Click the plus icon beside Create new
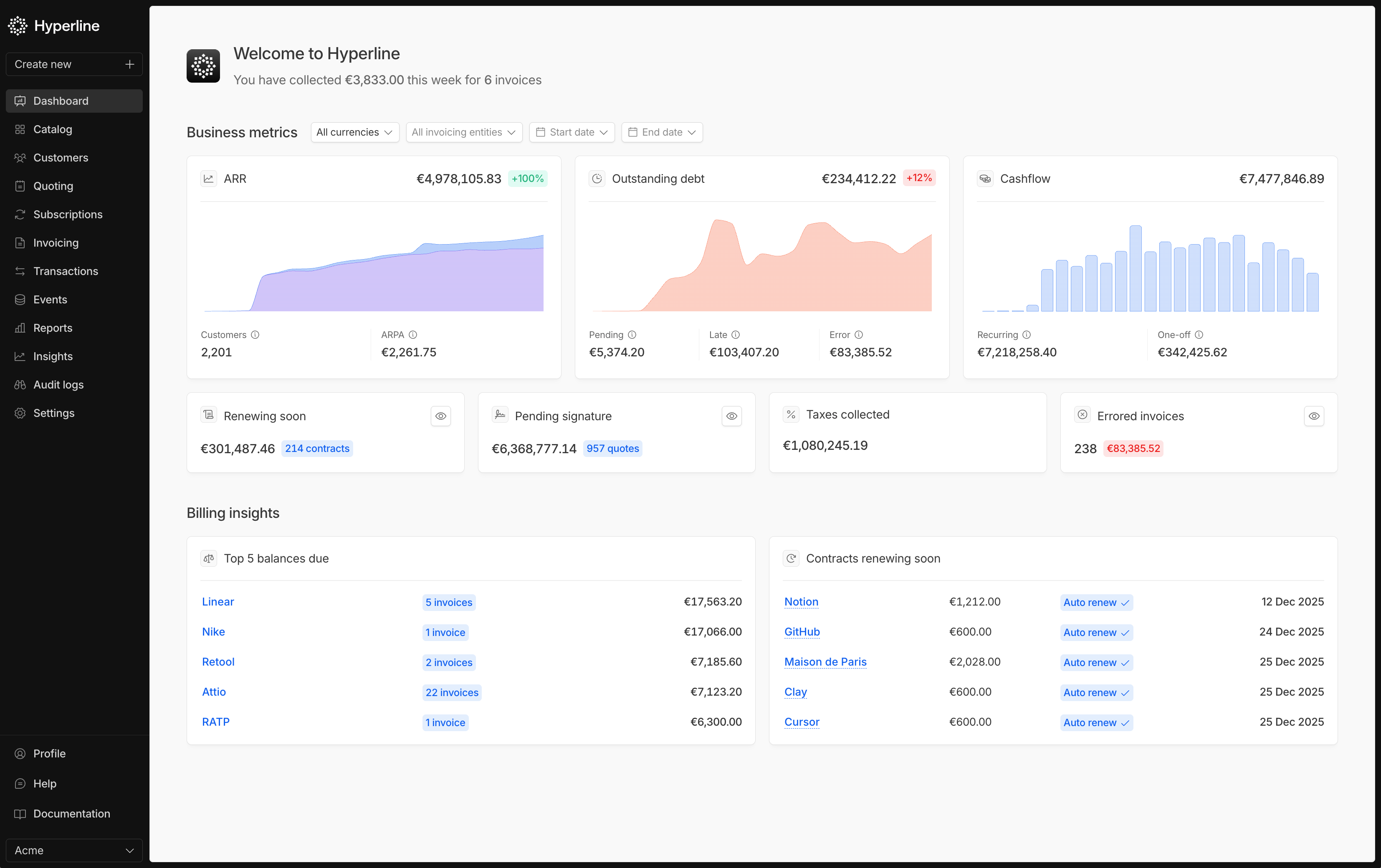Viewport: 1381px width, 868px height. pyautogui.click(x=129, y=64)
